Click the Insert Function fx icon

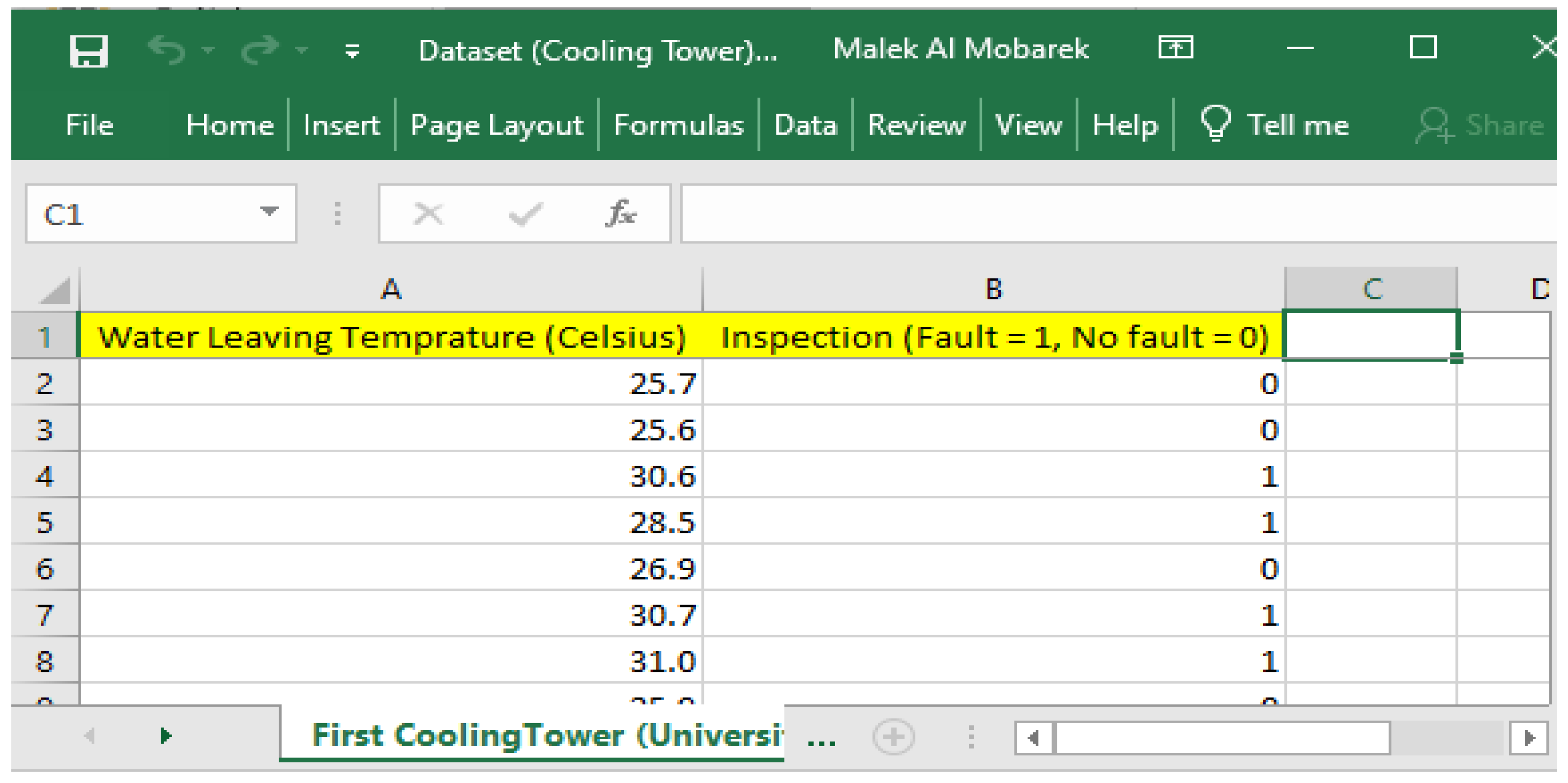click(620, 214)
